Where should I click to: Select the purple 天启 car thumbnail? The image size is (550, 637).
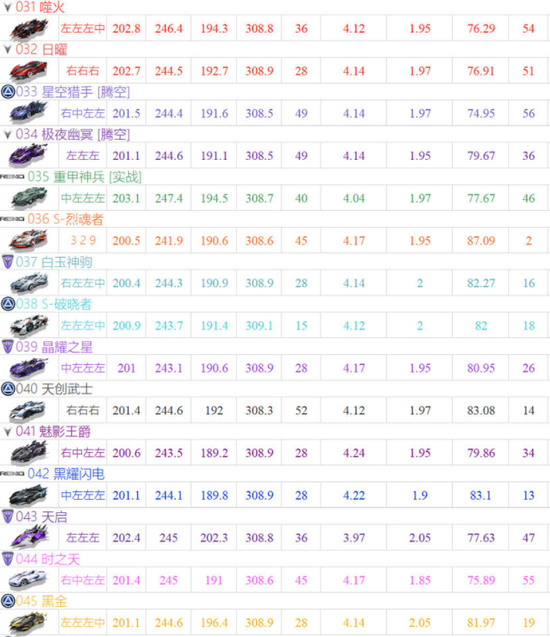[29, 537]
